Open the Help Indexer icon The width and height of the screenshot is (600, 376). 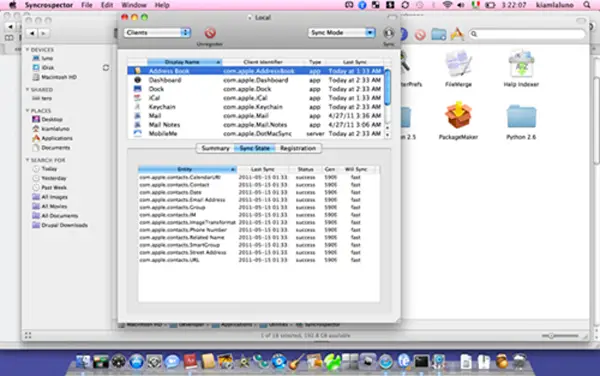tap(521, 63)
